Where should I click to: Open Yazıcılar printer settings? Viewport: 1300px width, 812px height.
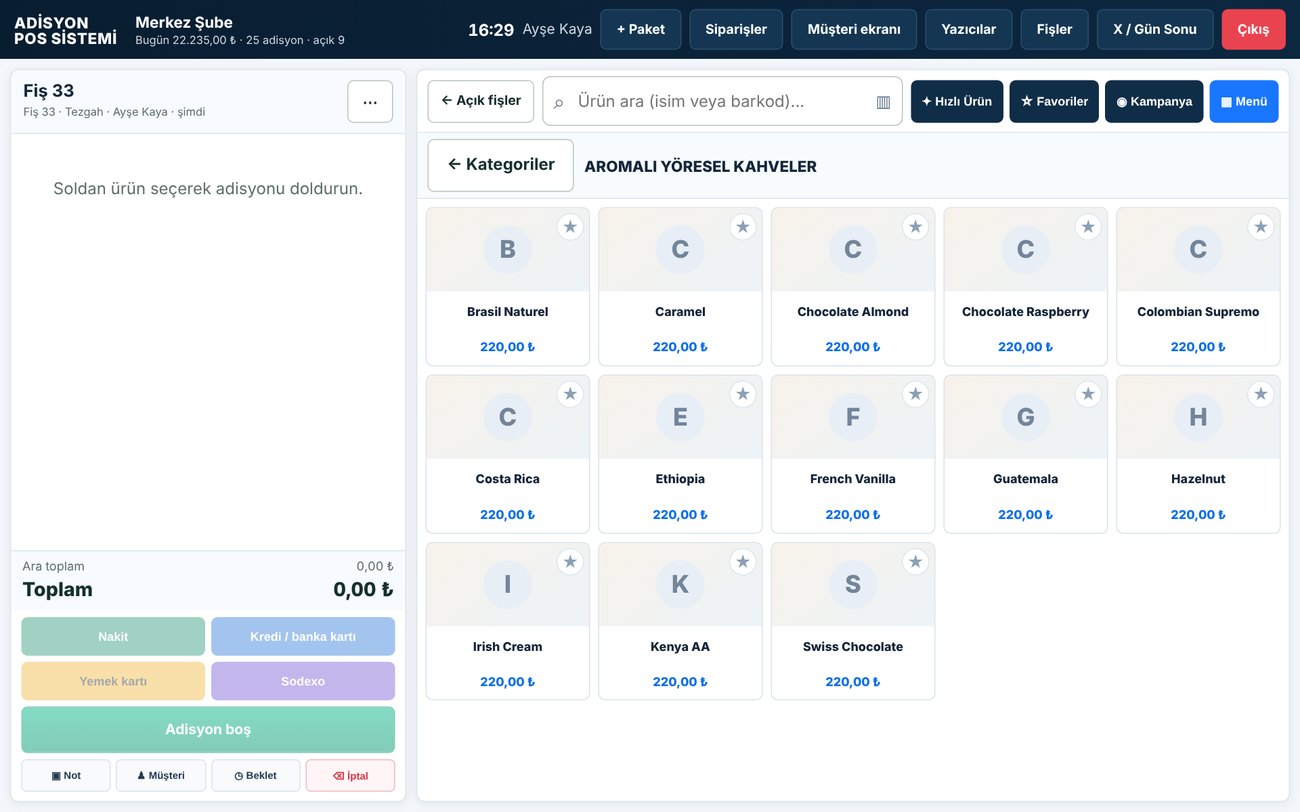click(x=969, y=29)
